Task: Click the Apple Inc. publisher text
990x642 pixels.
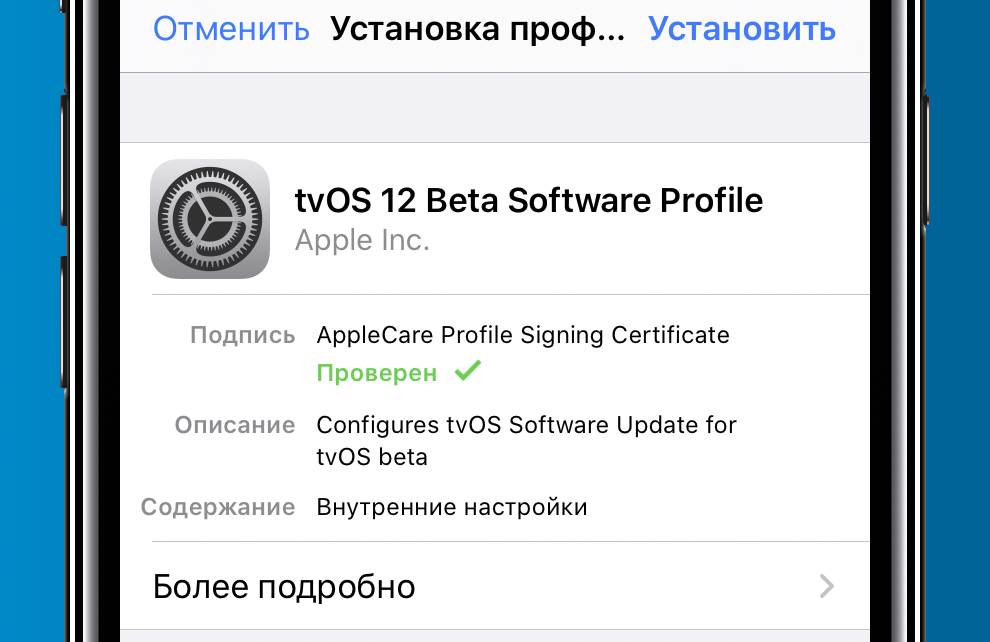Action: tap(362, 240)
